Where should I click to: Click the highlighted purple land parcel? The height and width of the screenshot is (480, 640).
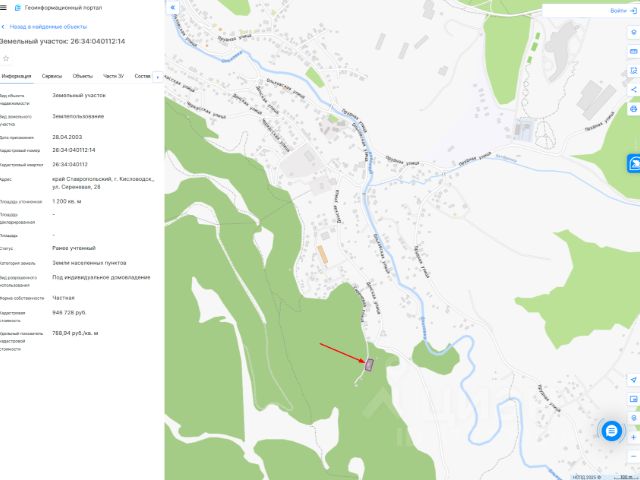coord(369,364)
